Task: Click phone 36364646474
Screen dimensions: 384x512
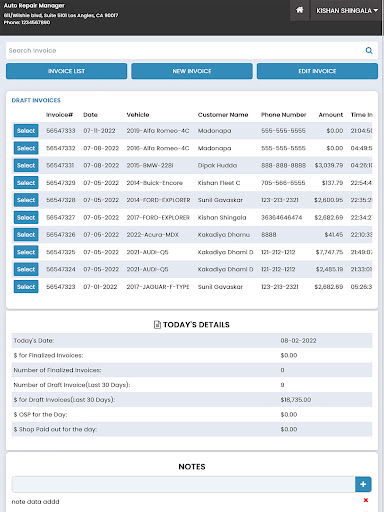Action: (x=281, y=217)
